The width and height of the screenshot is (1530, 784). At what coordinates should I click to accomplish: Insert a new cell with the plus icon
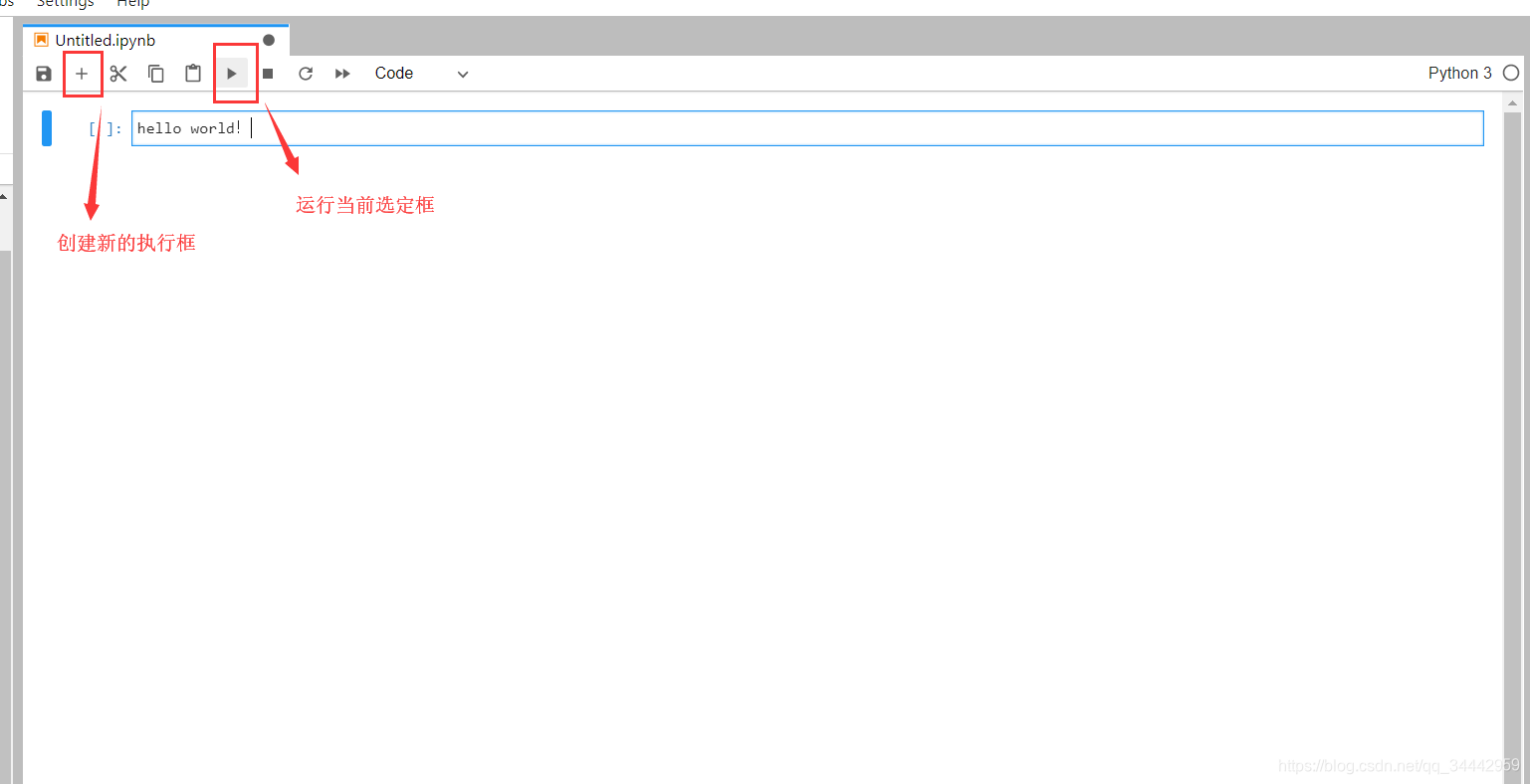(x=82, y=74)
